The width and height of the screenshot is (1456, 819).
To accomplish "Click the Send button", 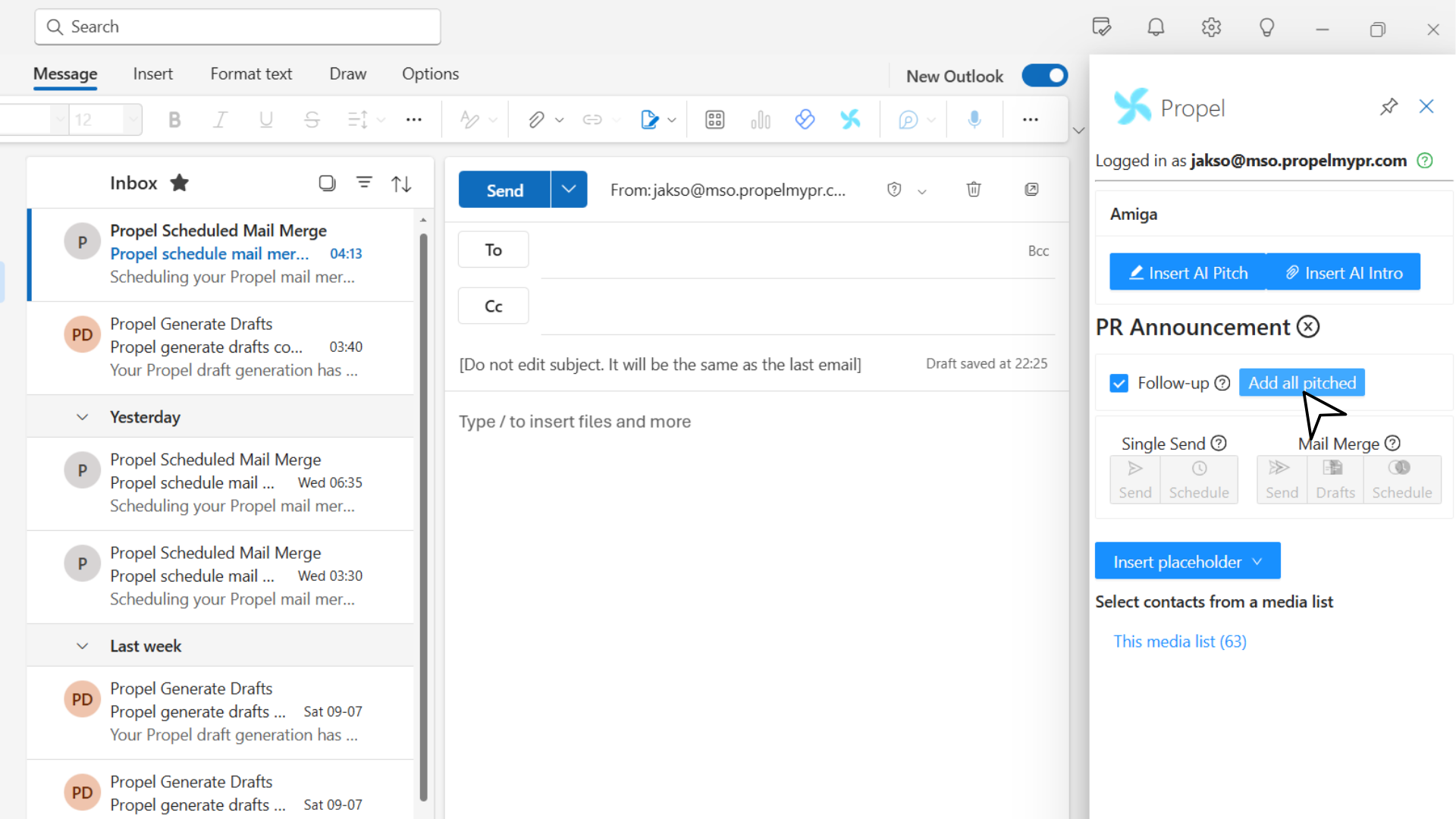I will click(504, 190).
